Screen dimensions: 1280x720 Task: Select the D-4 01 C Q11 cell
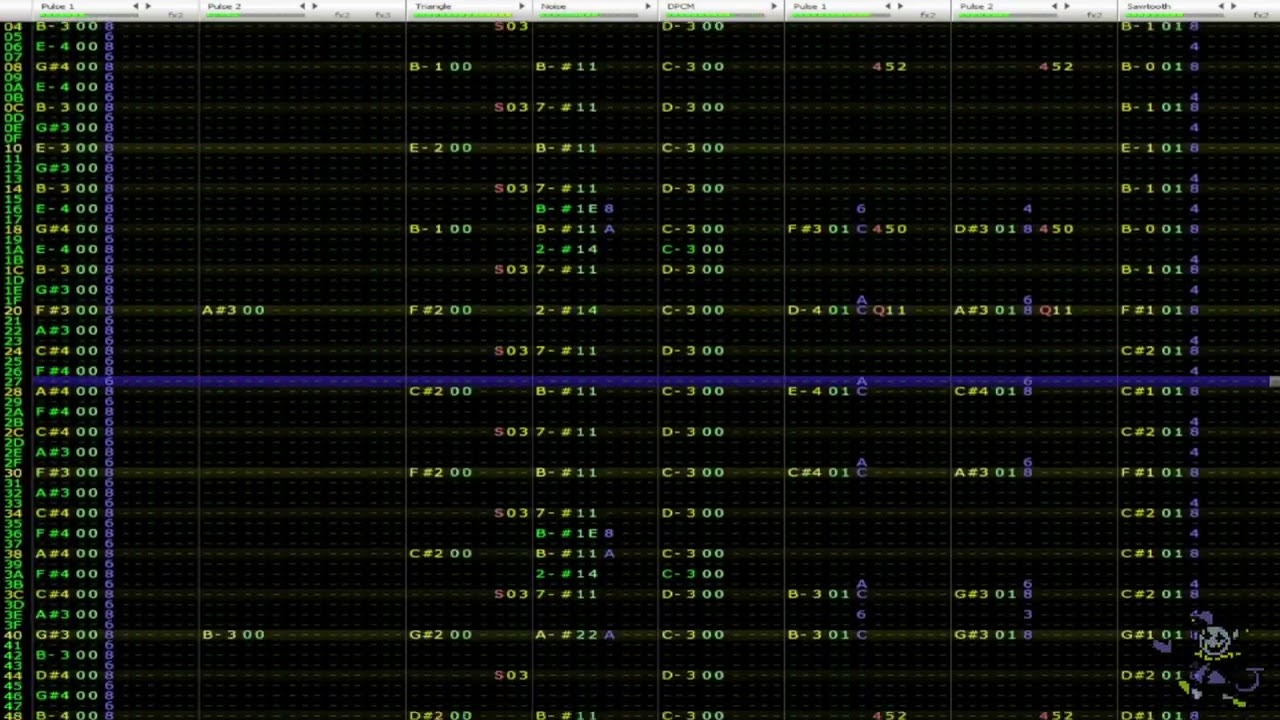tap(848, 310)
